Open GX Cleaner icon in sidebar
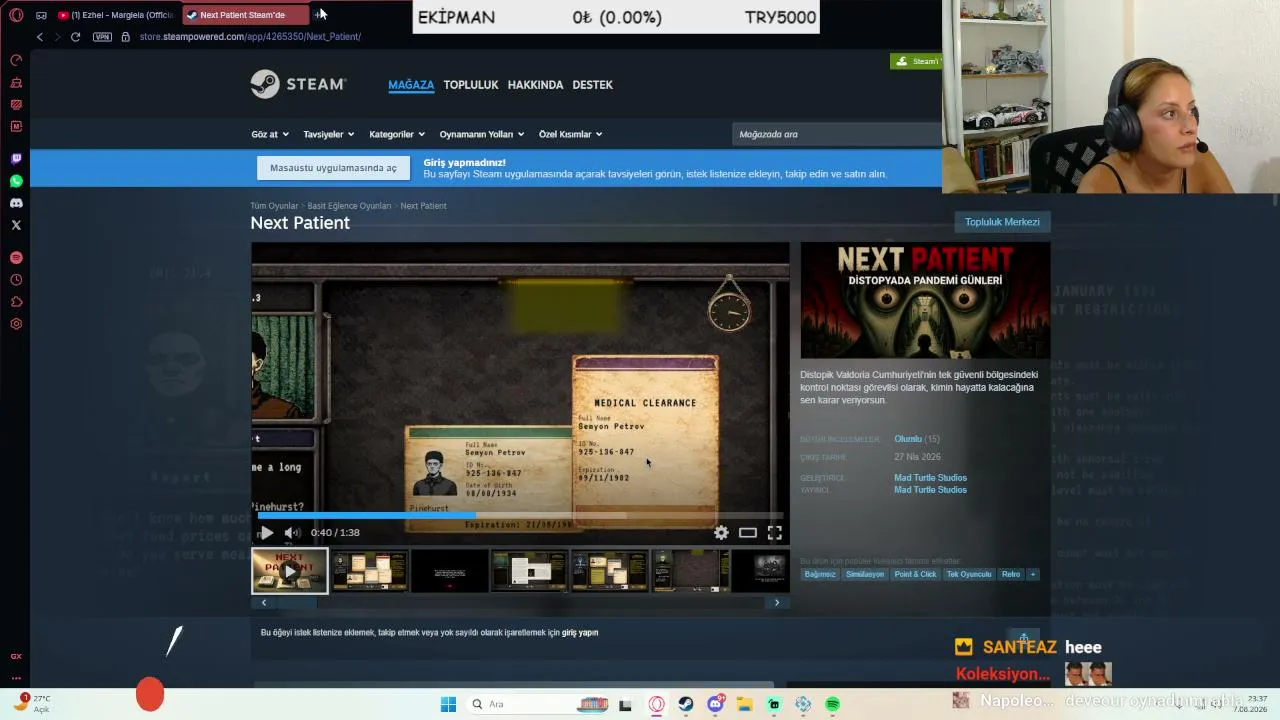Viewport: 1280px width, 720px height. pos(16,82)
